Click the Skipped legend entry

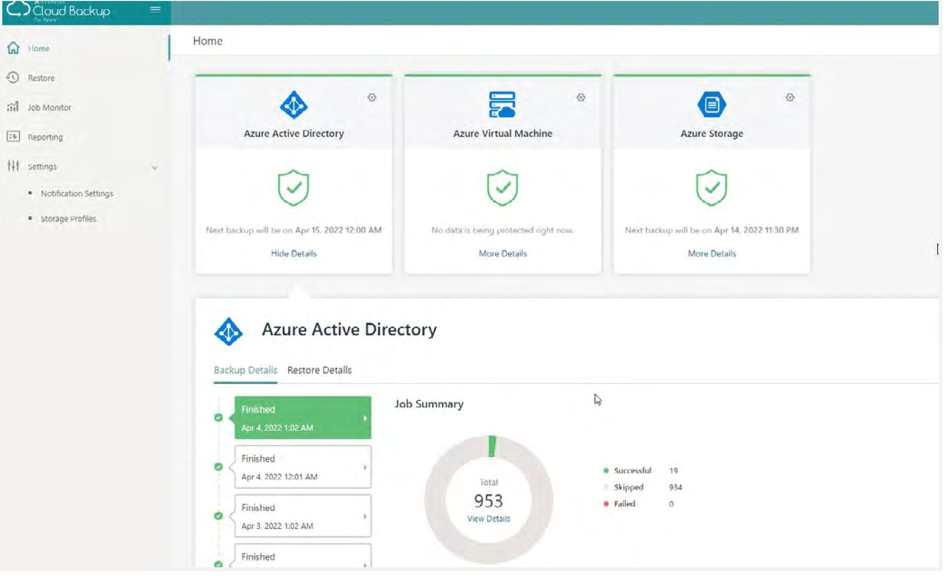pyautogui.click(x=630, y=489)
